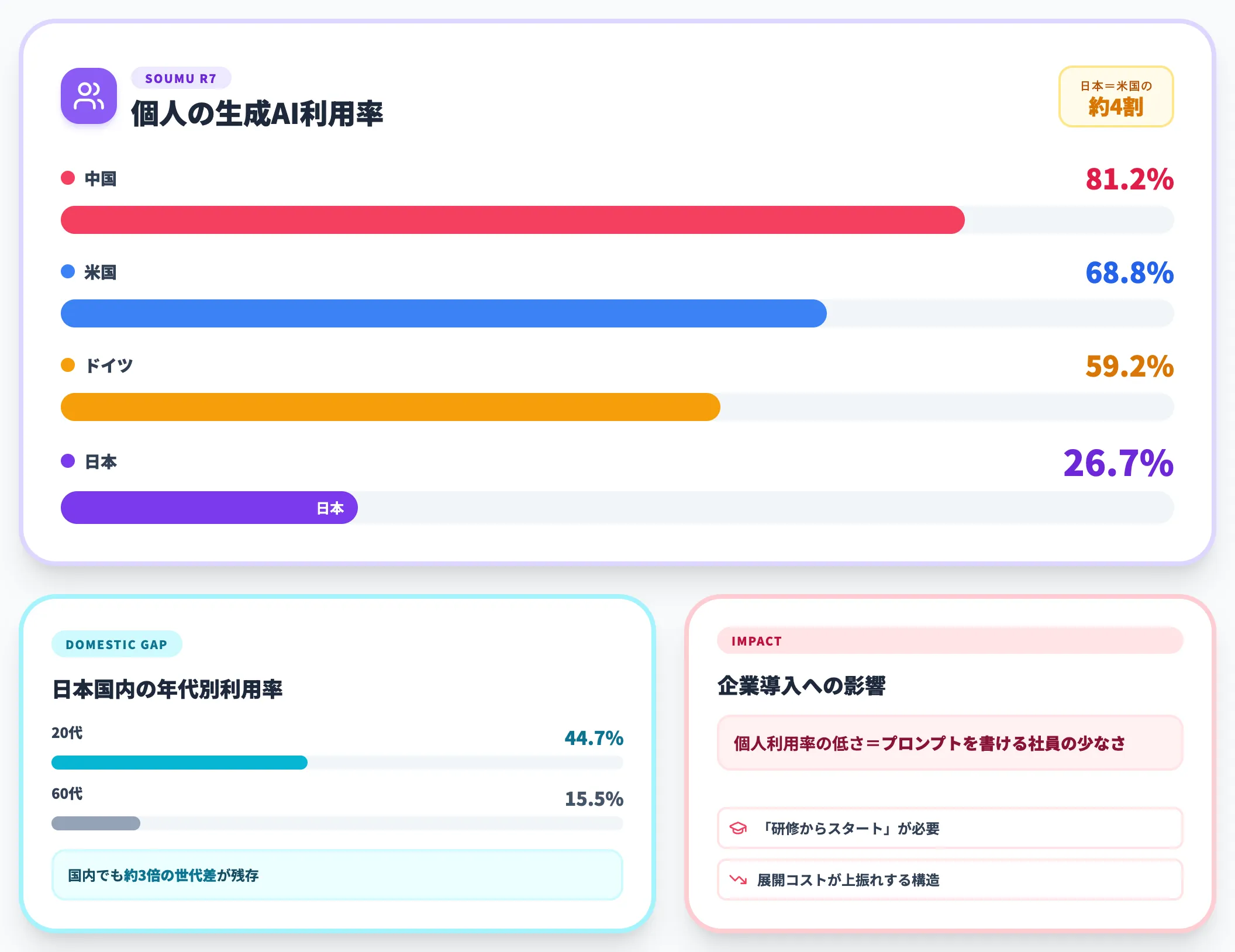Click the red 中国 usage bar
Viewport: 1235px width, 952px height.
click(513, 220)
